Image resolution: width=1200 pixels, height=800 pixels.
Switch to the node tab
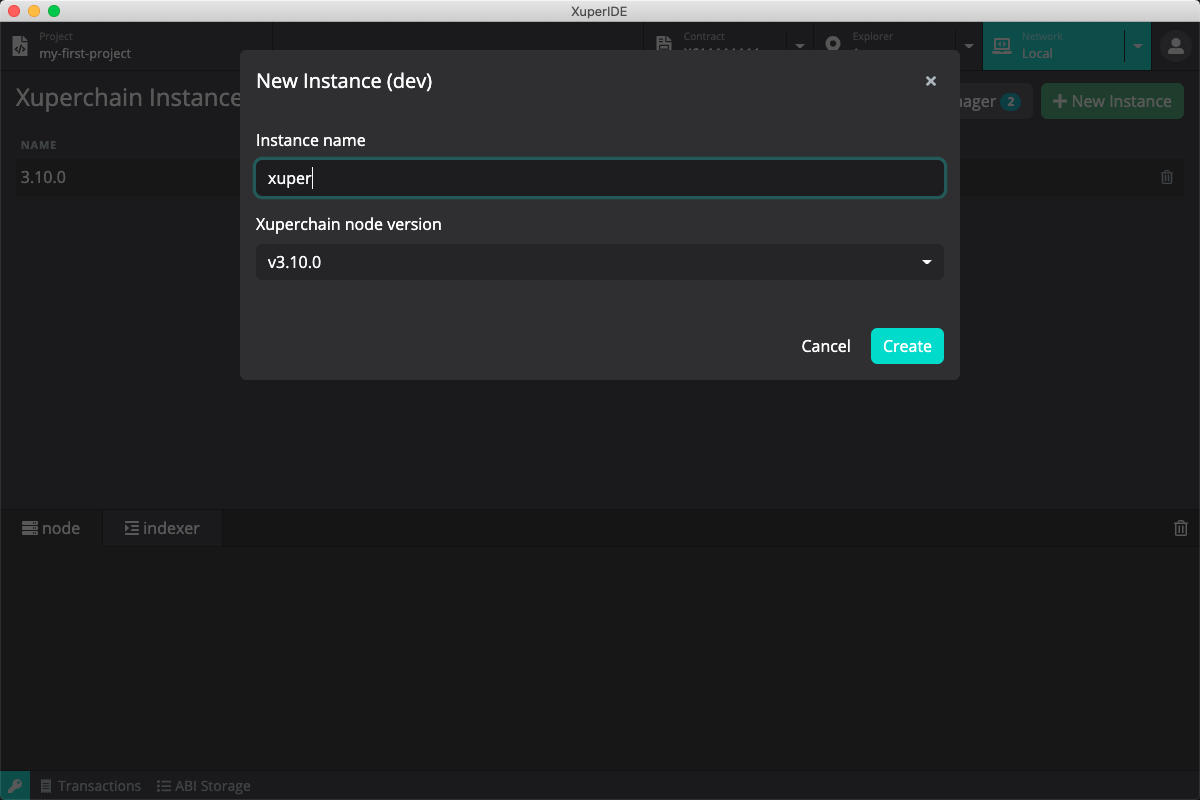click(51, 528)
